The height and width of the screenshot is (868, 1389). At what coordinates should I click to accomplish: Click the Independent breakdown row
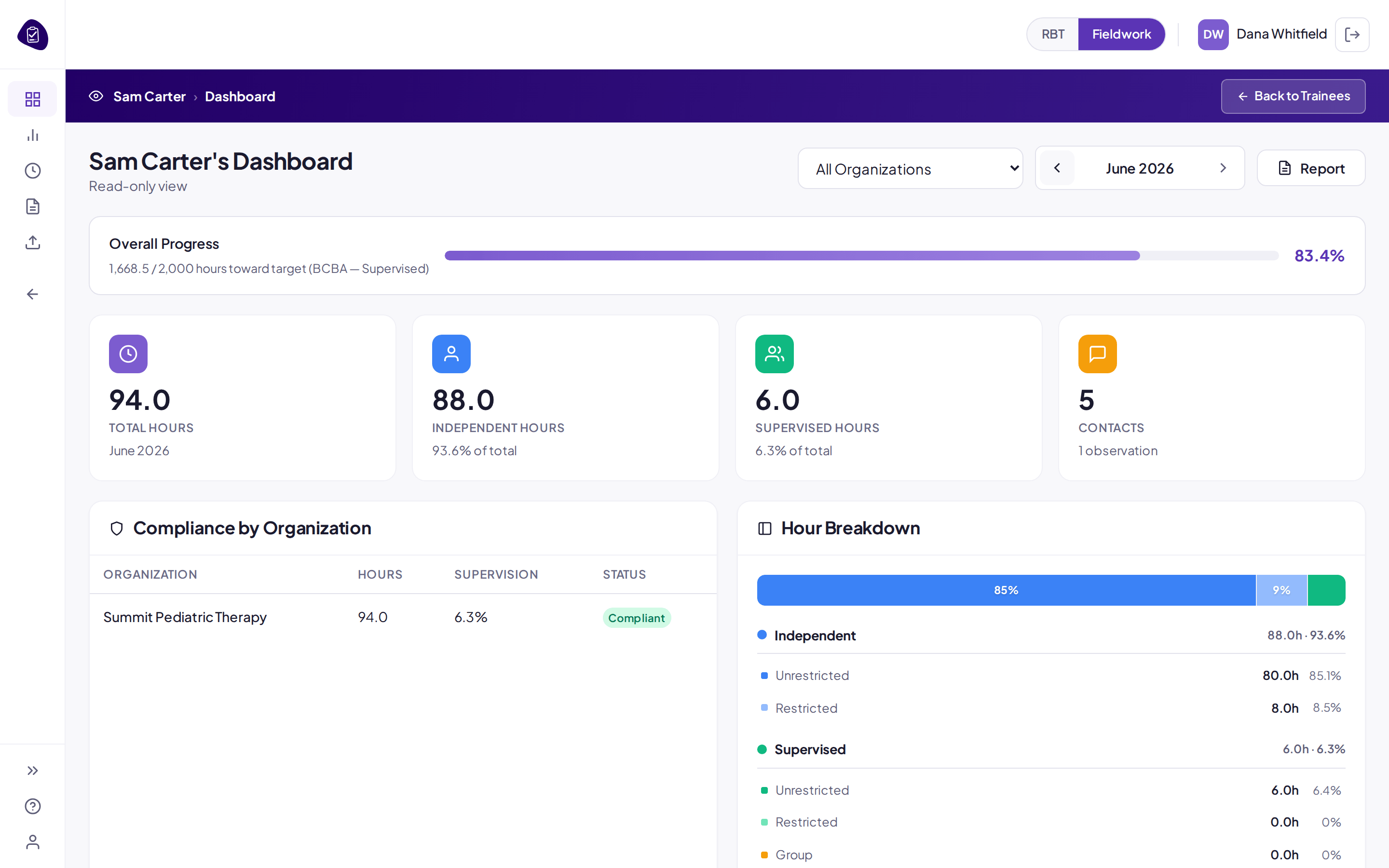click(1051, 636)
